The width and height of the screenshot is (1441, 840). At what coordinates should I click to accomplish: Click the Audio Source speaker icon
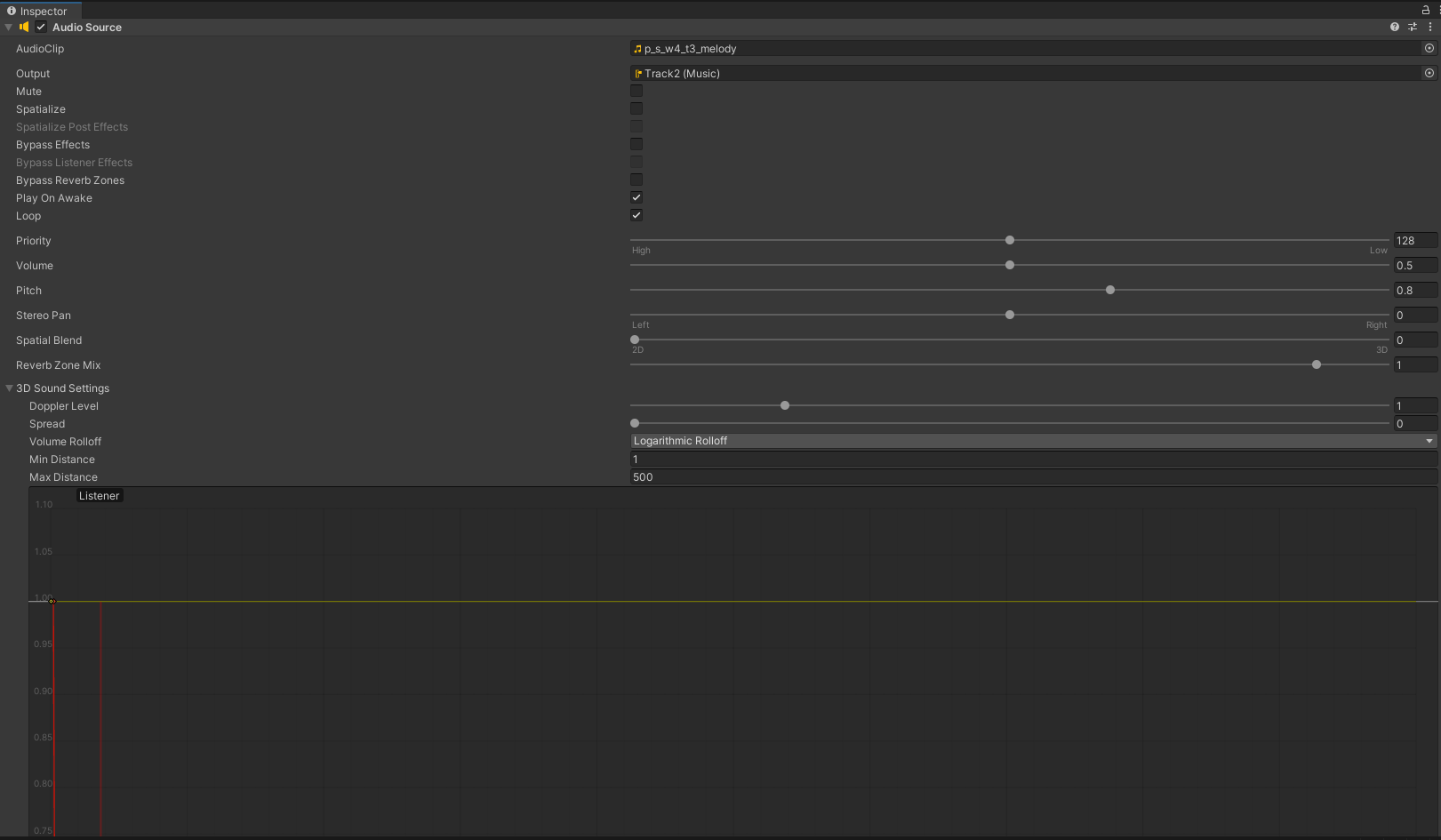24,27
